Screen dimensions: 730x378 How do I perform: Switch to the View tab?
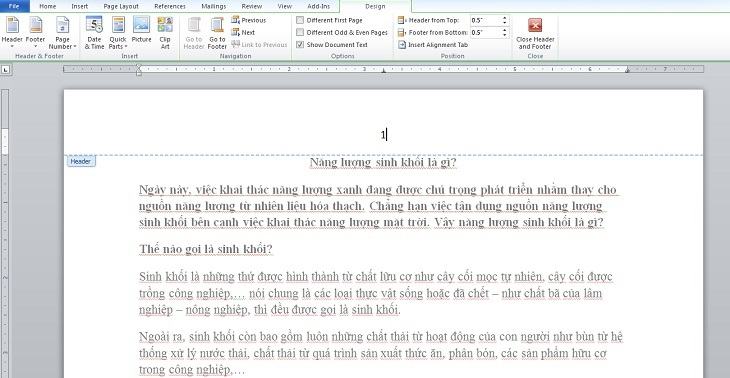click(x=284, y=6)
